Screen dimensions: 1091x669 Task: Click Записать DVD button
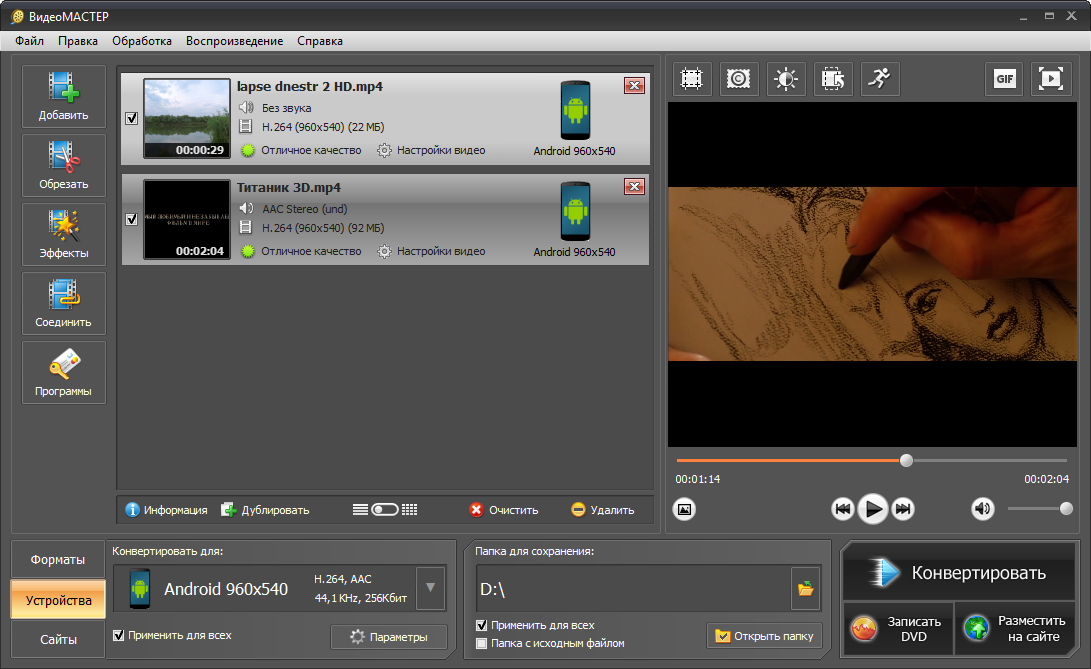tap(898, 628)
